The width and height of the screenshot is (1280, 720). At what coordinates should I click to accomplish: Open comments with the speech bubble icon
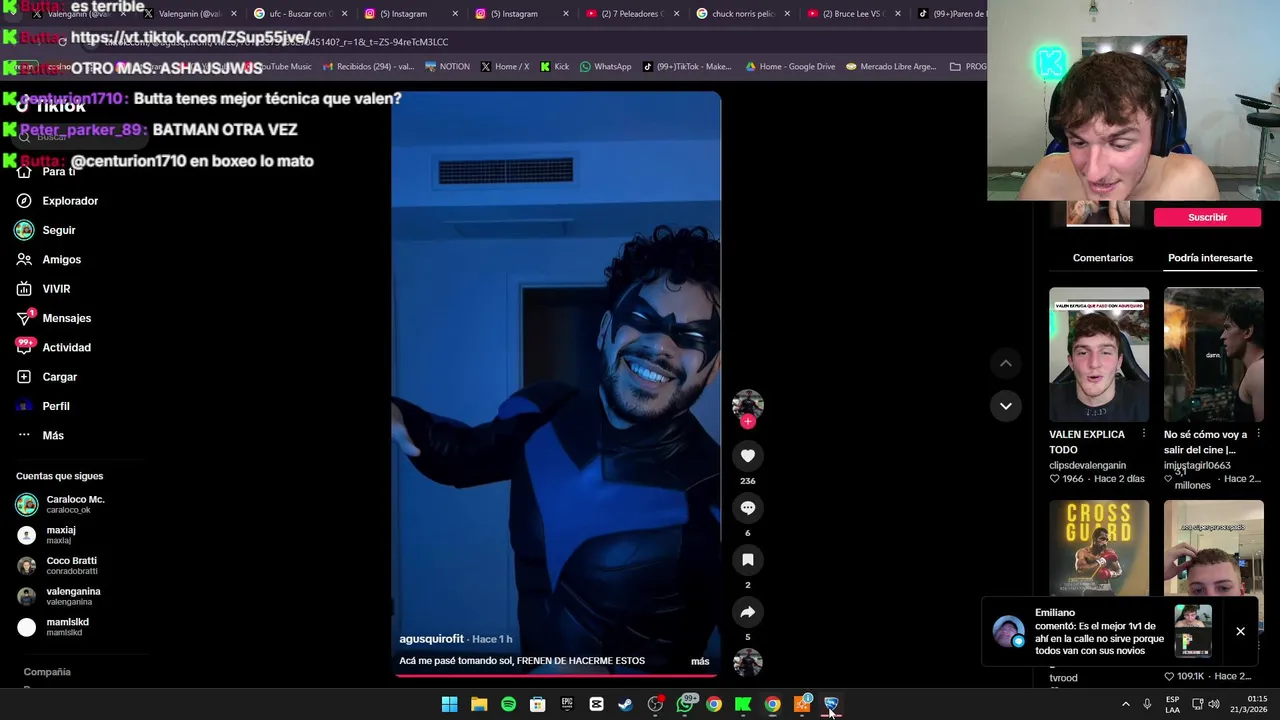point(747,508)
